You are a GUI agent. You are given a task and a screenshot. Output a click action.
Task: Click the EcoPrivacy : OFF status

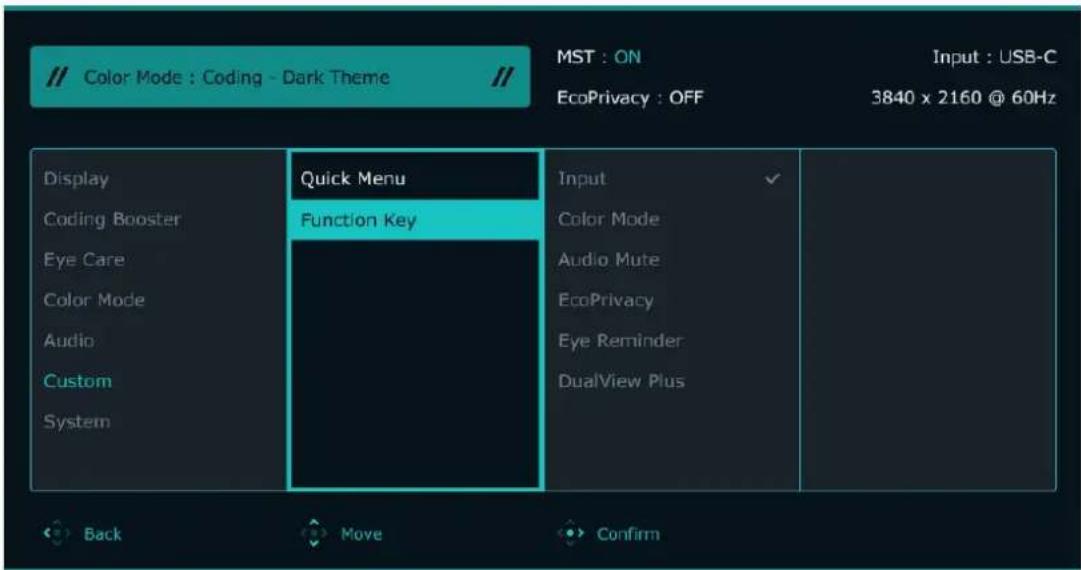click(630, 98)
